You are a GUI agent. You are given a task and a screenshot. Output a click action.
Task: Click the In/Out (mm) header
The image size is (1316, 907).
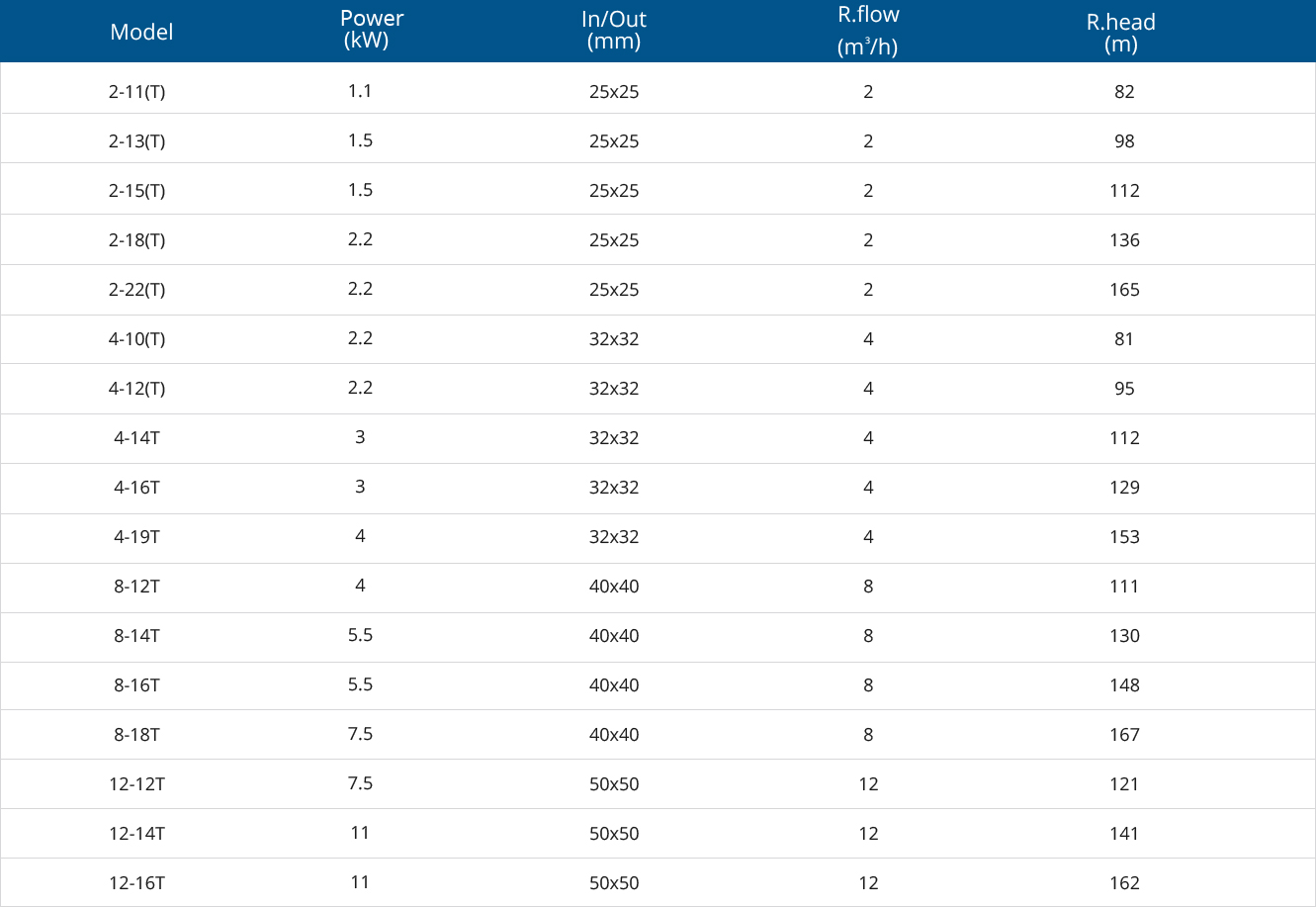point(614,31)
